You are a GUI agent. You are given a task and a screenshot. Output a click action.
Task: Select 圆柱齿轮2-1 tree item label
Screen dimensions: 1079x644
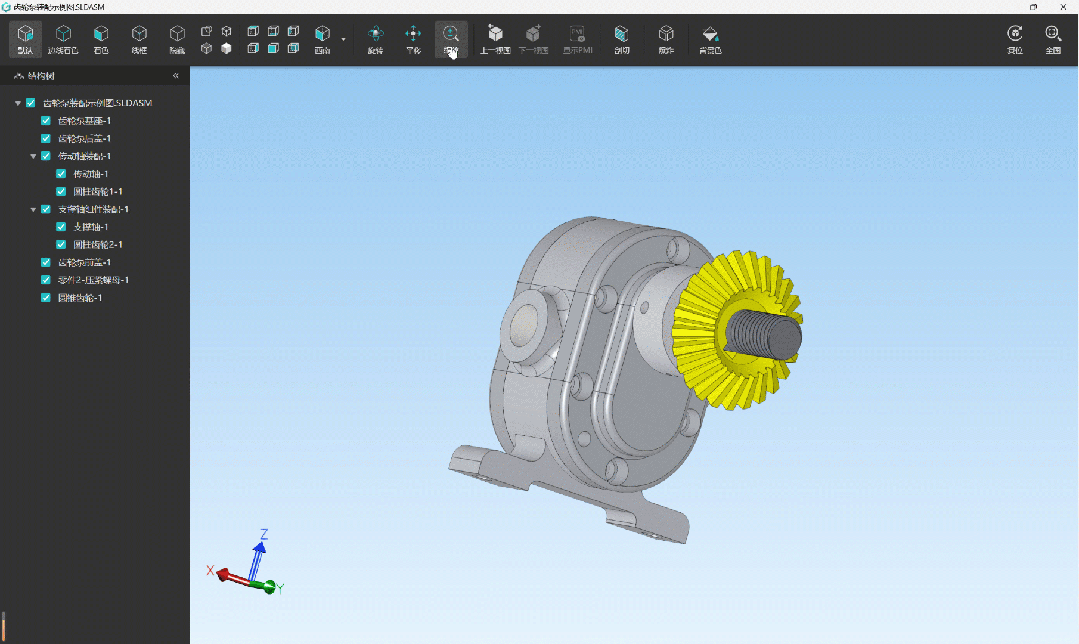(x=98, y=245)
